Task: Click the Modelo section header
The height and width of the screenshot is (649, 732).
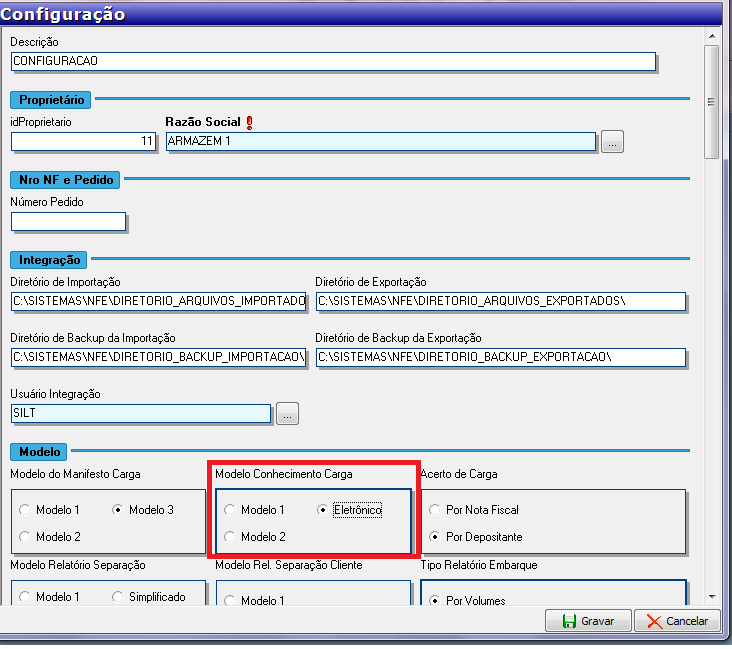Action: coord(39,452)
